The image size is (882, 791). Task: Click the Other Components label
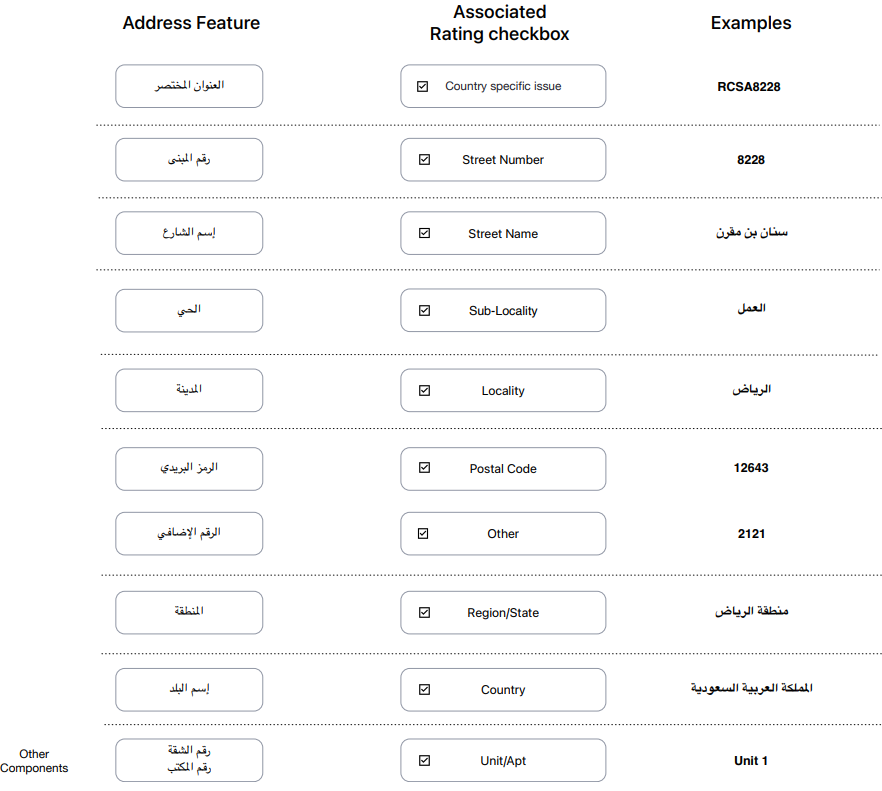pos(34,761)
